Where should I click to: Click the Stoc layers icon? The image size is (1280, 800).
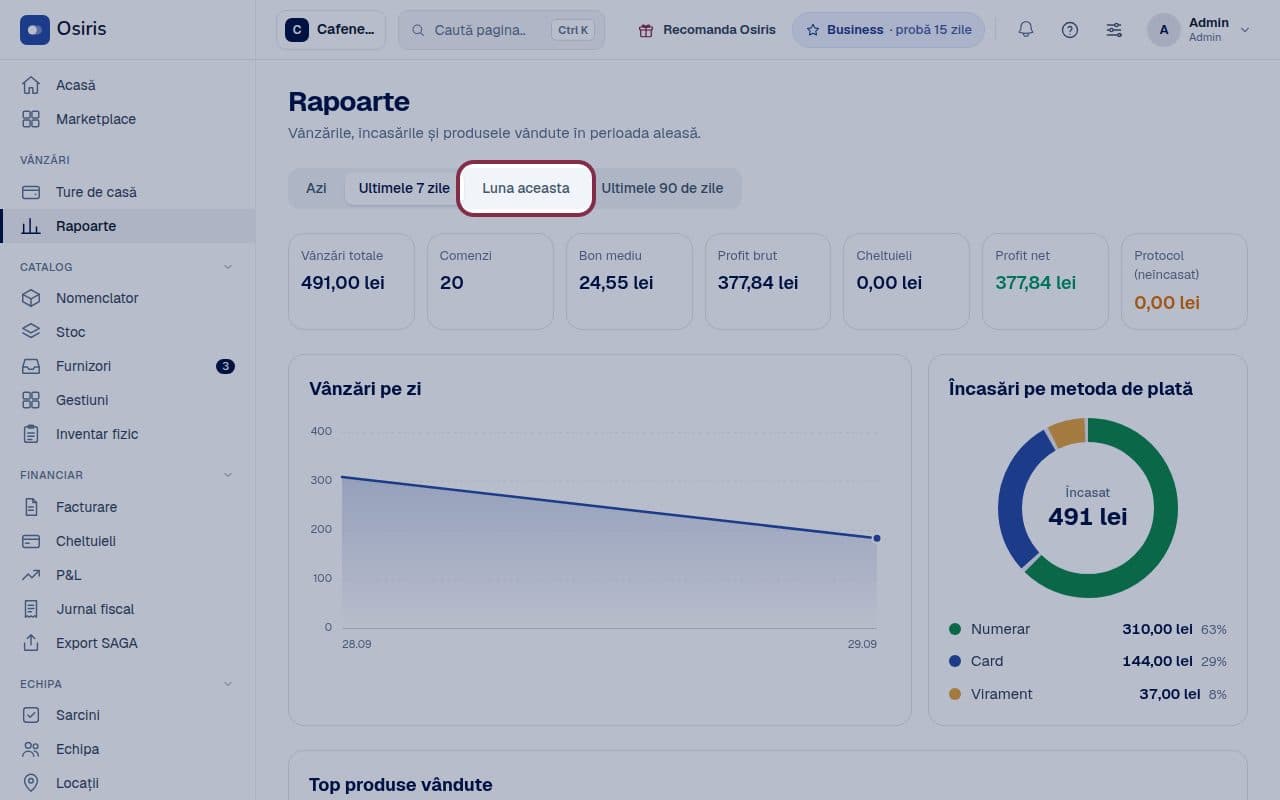(x=31, y=332)
